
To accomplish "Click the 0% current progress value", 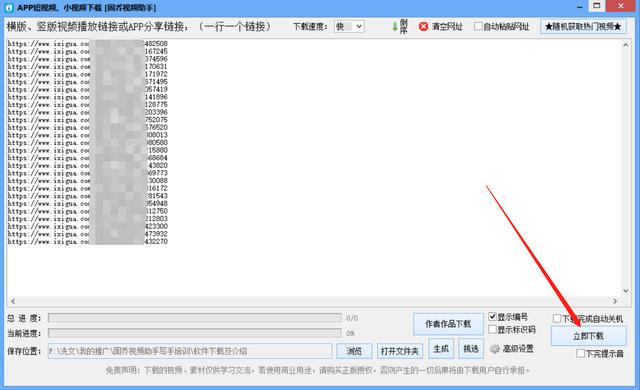I will point(350,333).
